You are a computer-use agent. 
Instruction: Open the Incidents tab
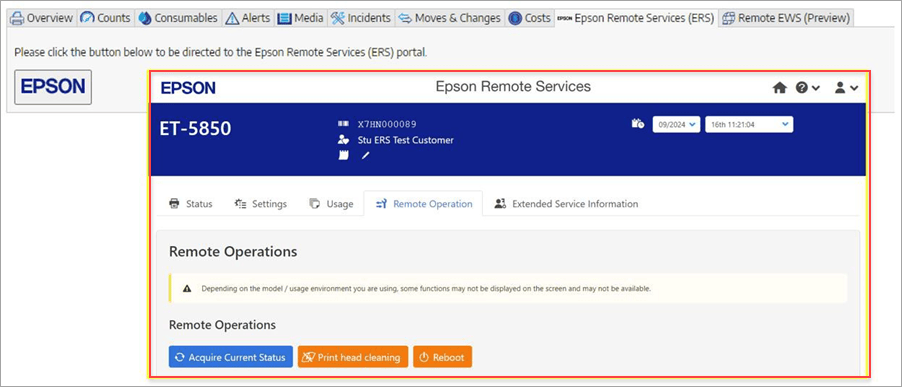pyautogui.click(x=361, y=18)
